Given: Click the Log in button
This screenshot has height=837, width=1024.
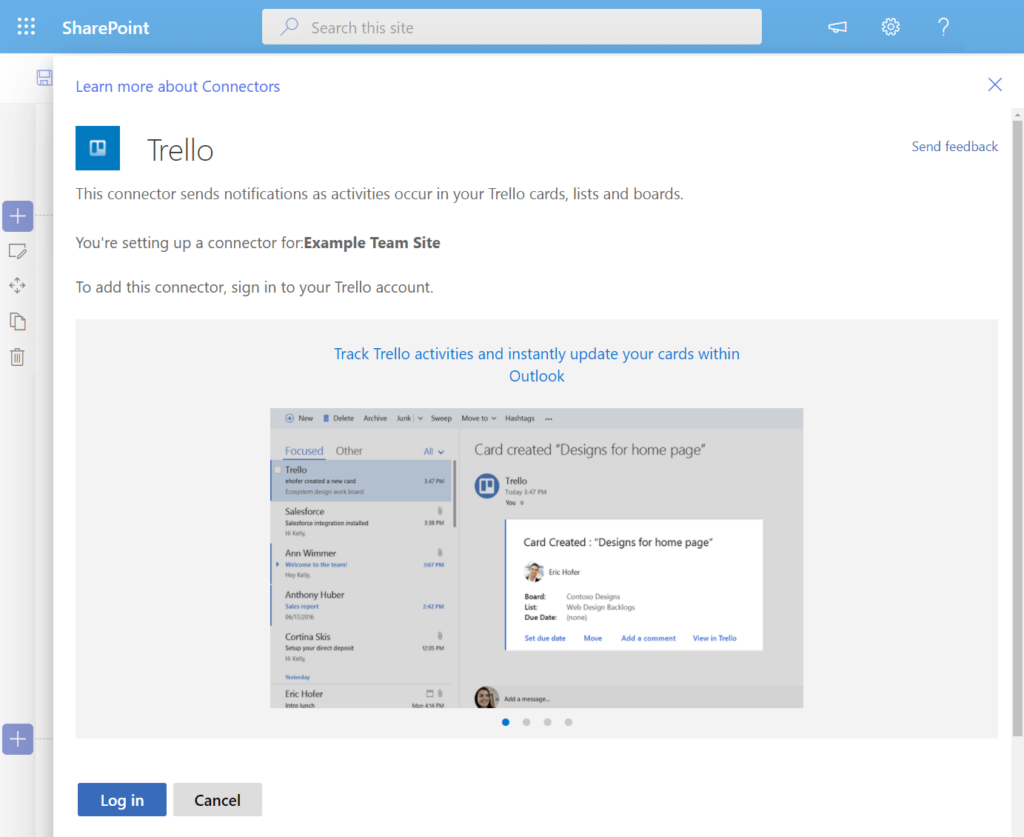Looking at the screenshot, I should pyautogui.click(x=122, y=800).
